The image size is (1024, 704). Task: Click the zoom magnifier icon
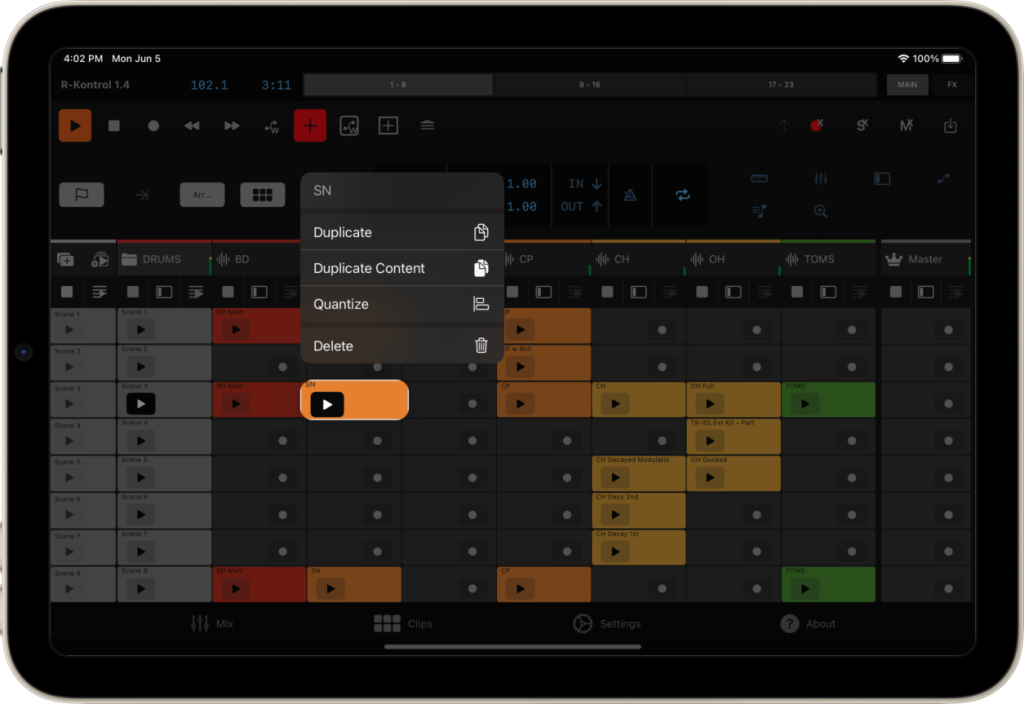pos(820,211)
